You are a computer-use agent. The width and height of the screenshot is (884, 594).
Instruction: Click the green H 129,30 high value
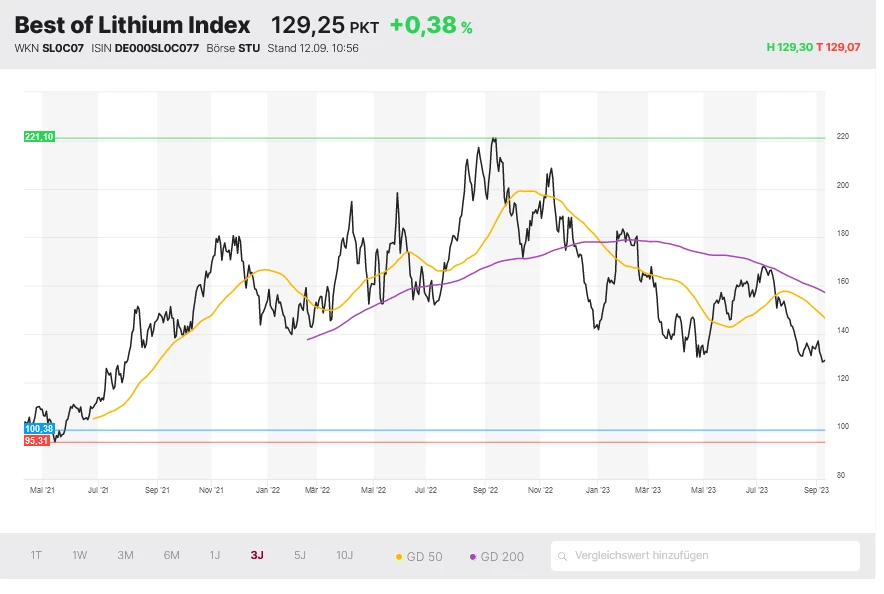point(789,47)
